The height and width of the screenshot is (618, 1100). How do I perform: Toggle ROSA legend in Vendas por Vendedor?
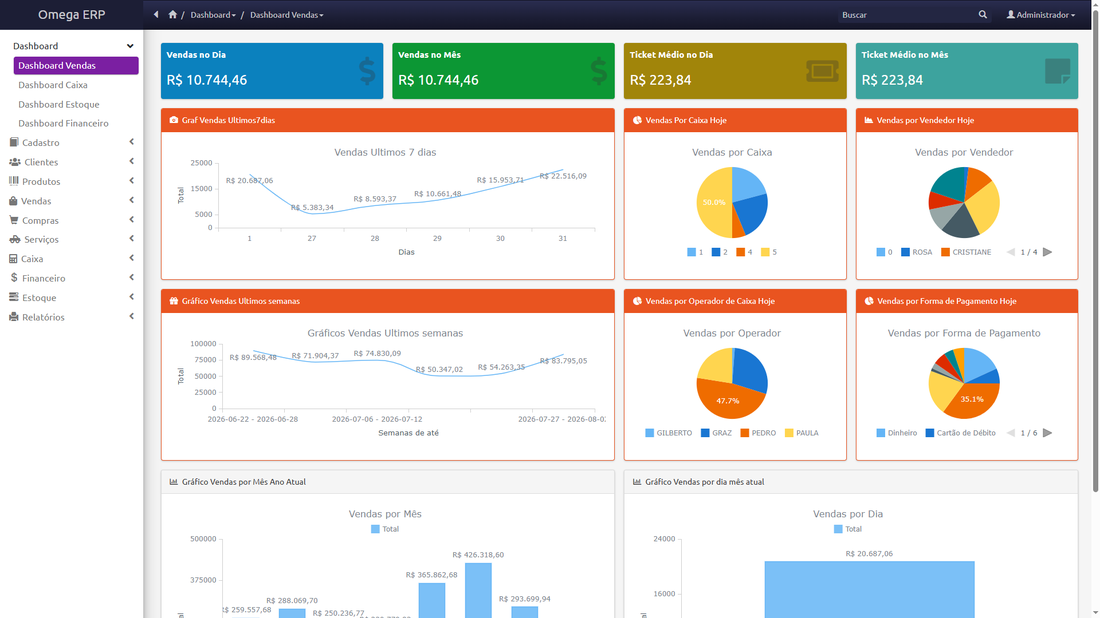coord(917,253)
